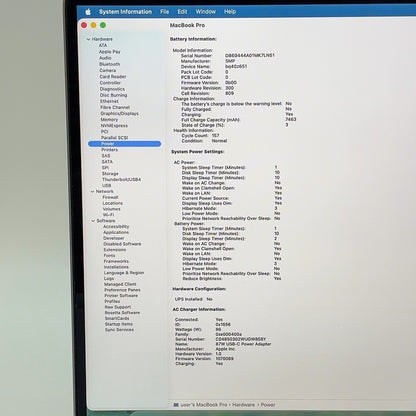
Task: Select Memory in the sidebar
Action: coord(109,119)
